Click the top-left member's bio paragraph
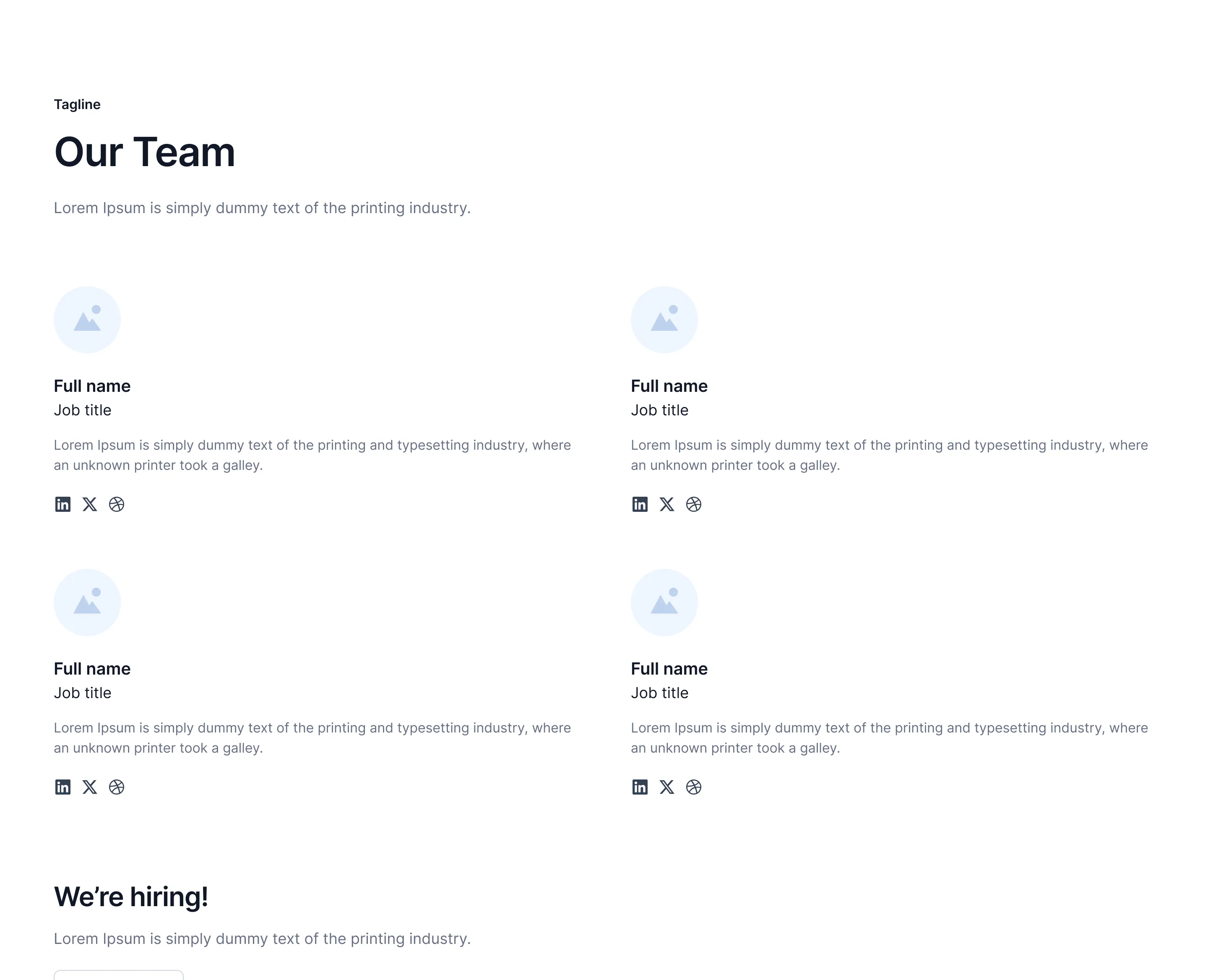 point(312,455)
